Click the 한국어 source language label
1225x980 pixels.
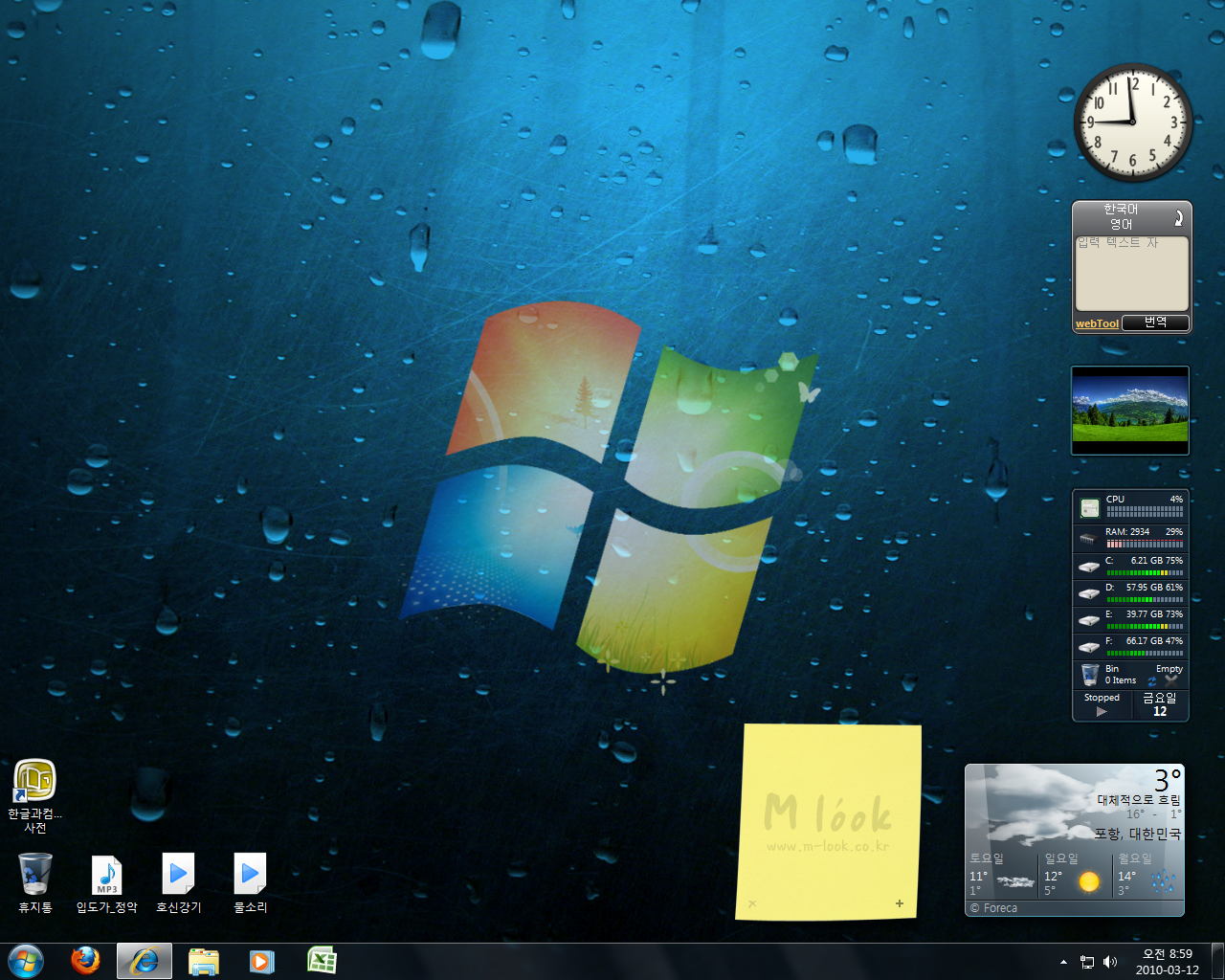pyautogui.click(x=1121, y=209)
